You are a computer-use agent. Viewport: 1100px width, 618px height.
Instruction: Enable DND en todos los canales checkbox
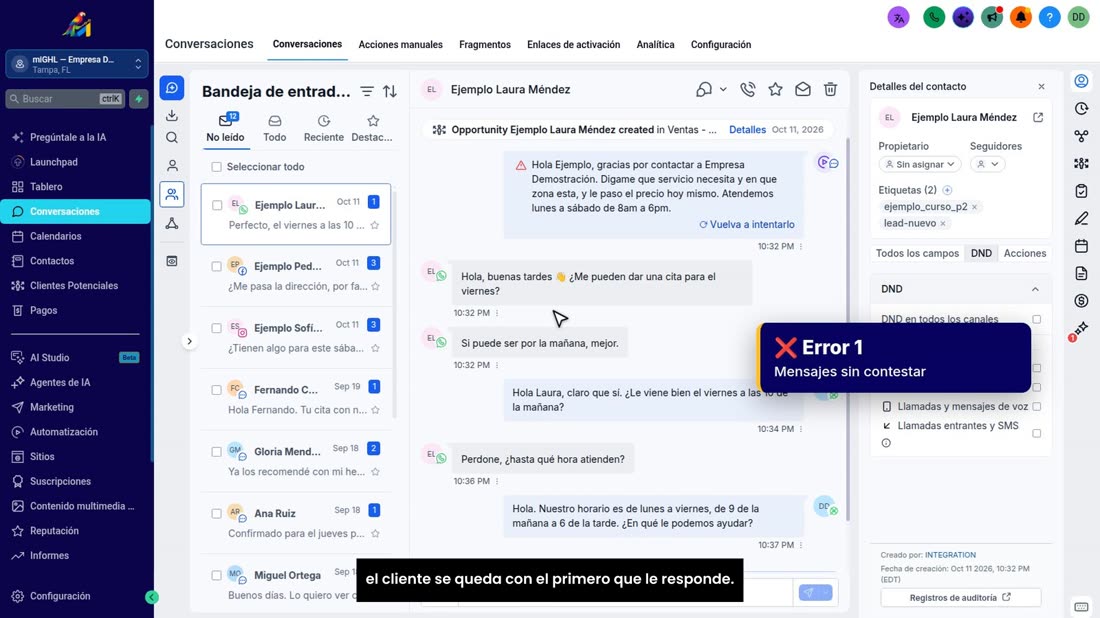point(1036,319)
